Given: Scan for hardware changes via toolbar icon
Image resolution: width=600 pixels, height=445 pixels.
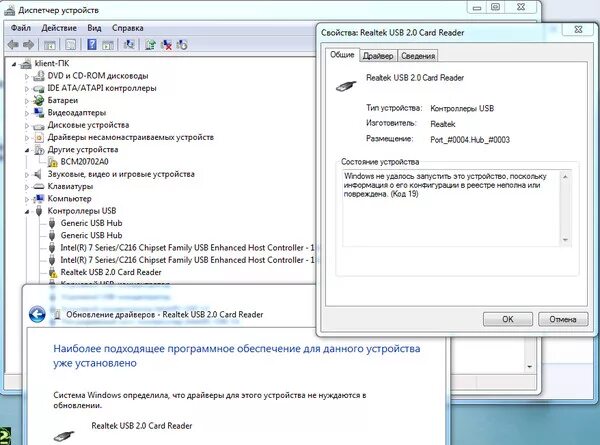Looking at the screenshot, I should 129,45.
